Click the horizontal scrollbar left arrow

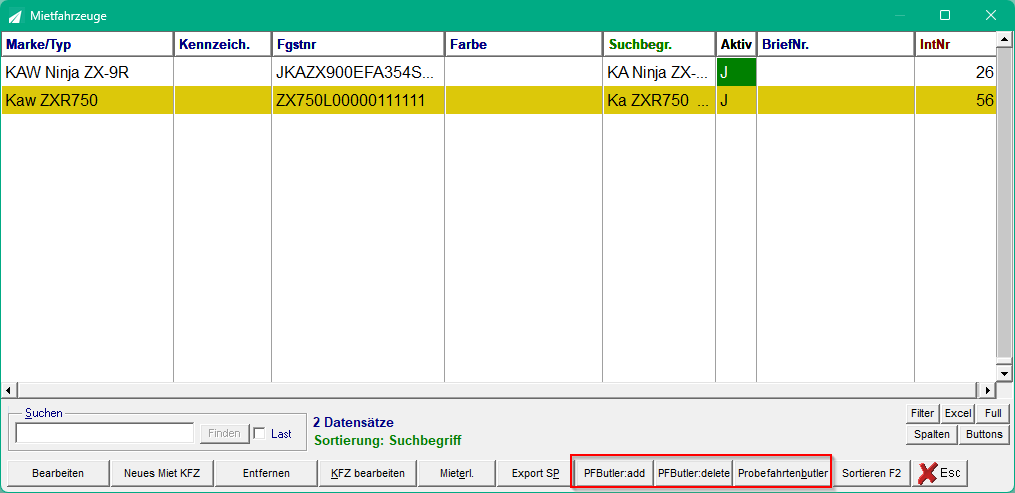[8, 390]
